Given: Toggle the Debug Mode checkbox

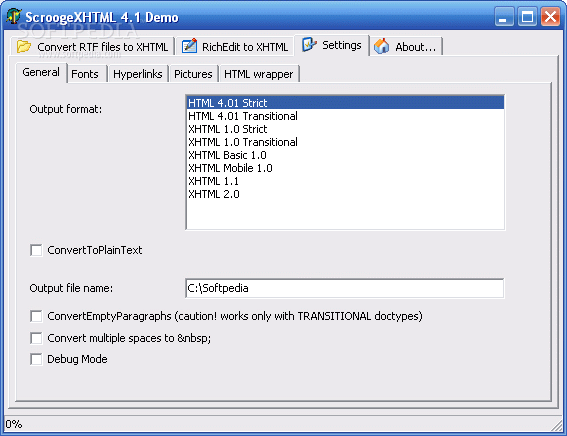Looking at the screenshot, I should pos(36,359).
